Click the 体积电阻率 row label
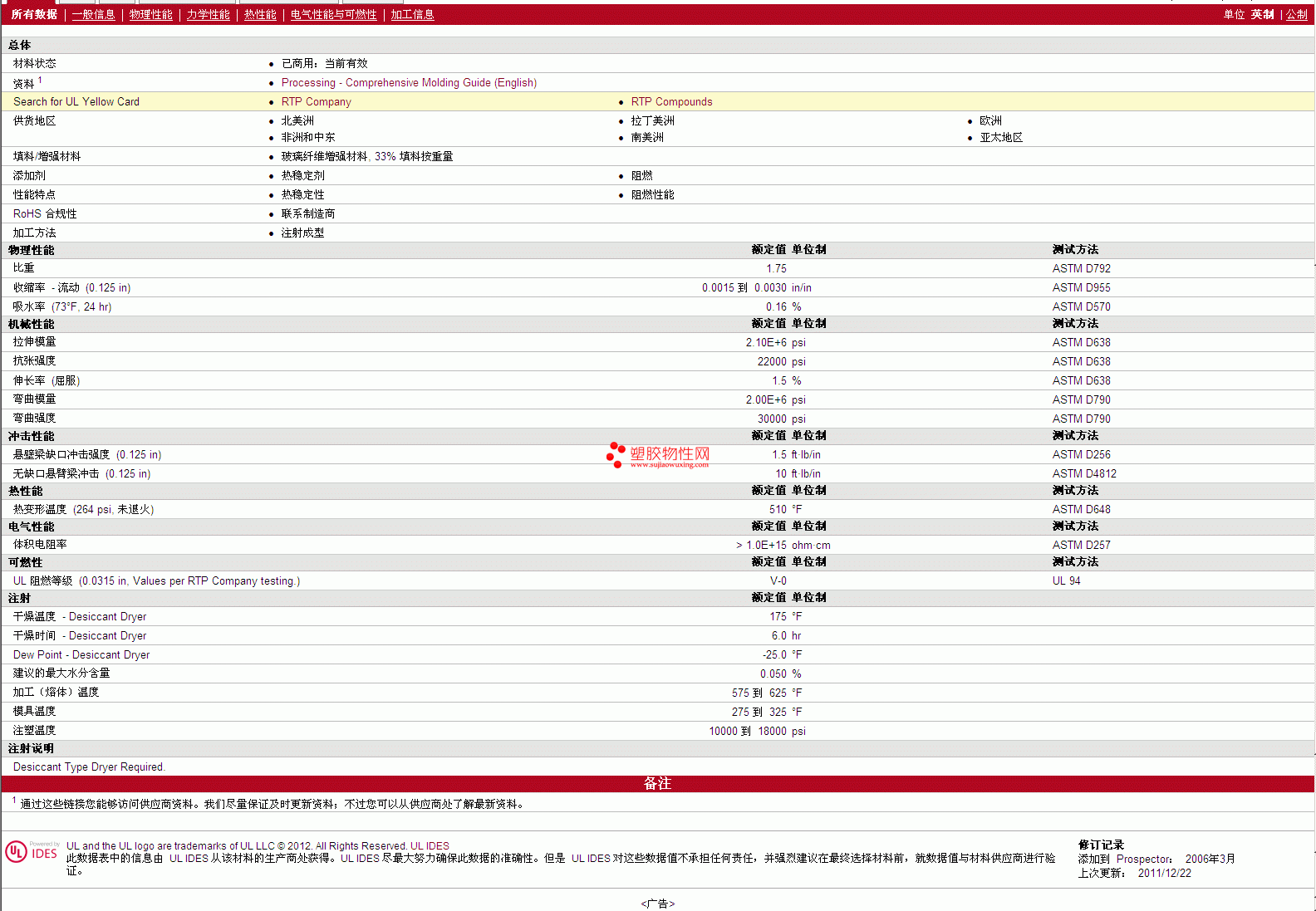The width and height of the screenshot is (1316, 911). (x=40, y=545)
